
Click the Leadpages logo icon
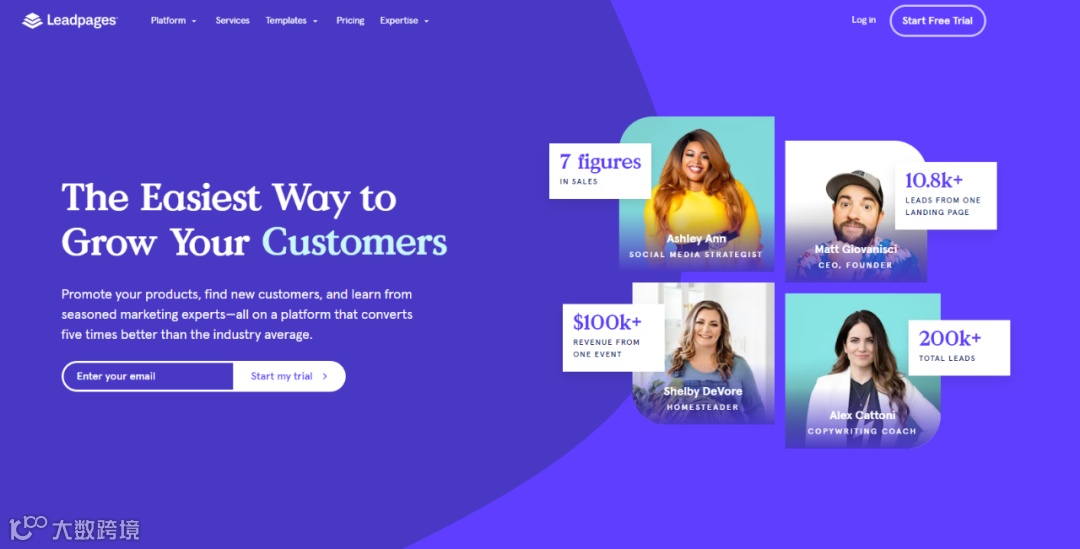point(32,21)
